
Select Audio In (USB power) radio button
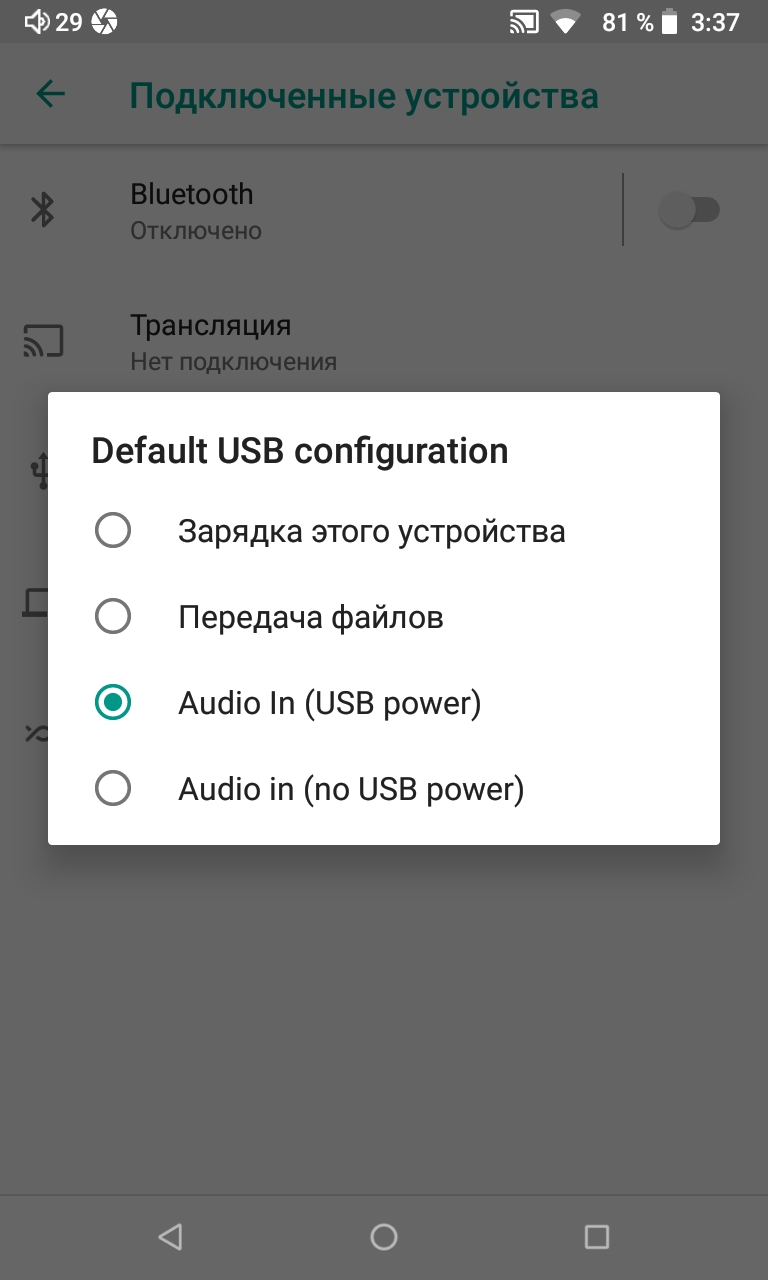coord(113,703)
